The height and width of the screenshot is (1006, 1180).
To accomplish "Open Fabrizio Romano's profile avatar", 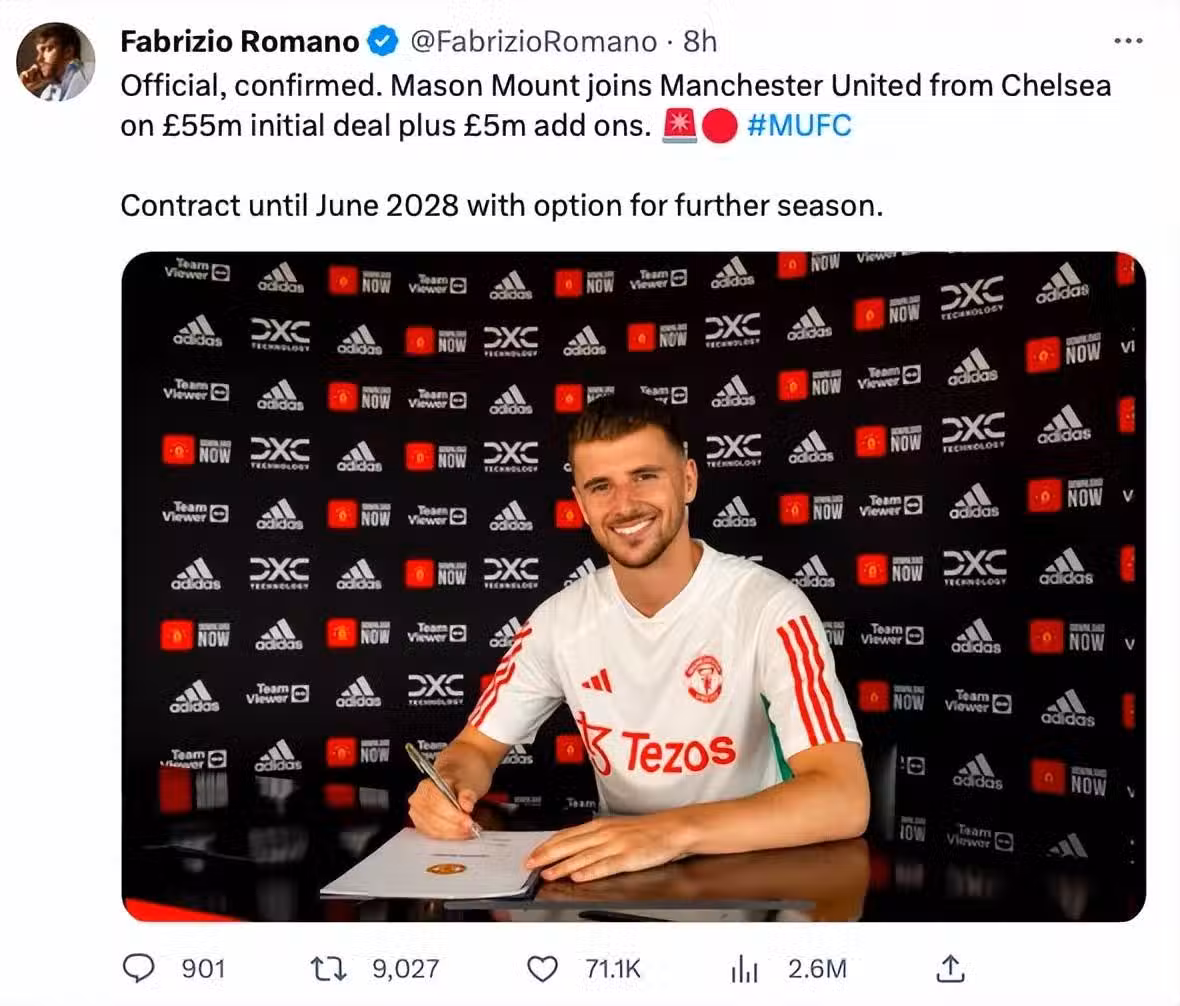I will [x=56, y=62].
